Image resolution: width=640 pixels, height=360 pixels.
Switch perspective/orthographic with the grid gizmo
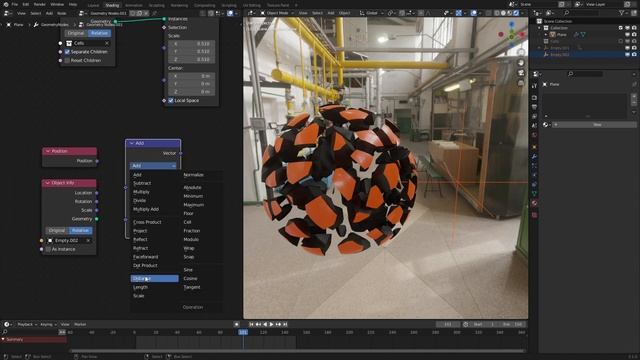[x=521, y=83]
